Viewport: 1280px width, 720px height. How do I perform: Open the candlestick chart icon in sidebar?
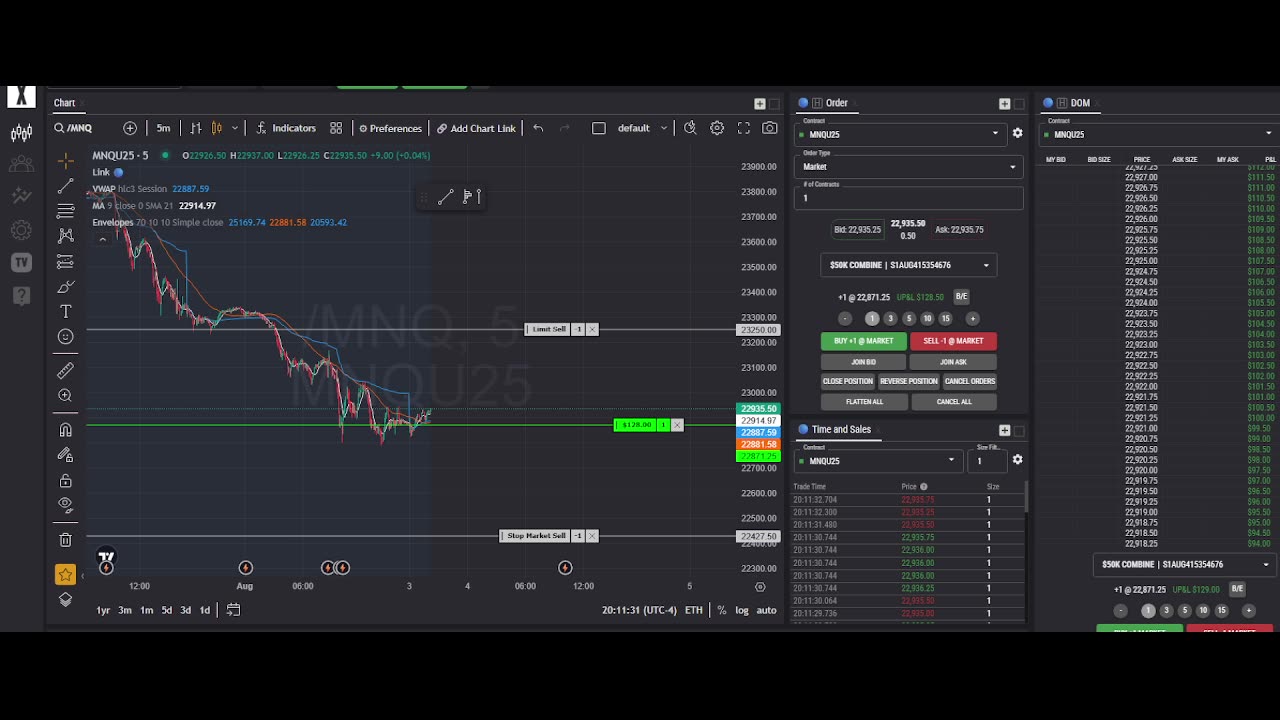pos(21,132)
